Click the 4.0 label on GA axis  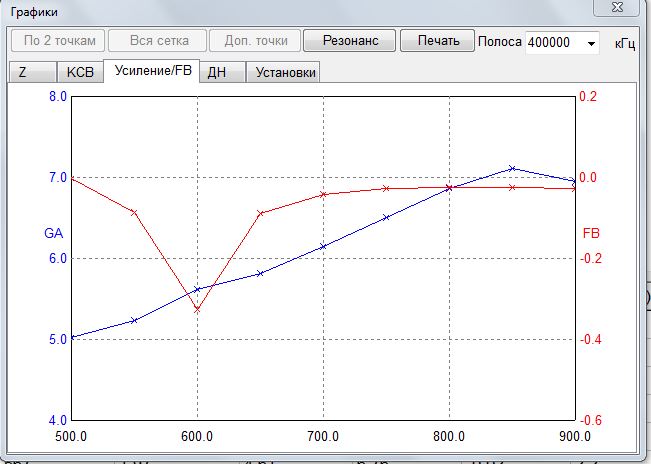pyautogui.click(x=58, y=420)
